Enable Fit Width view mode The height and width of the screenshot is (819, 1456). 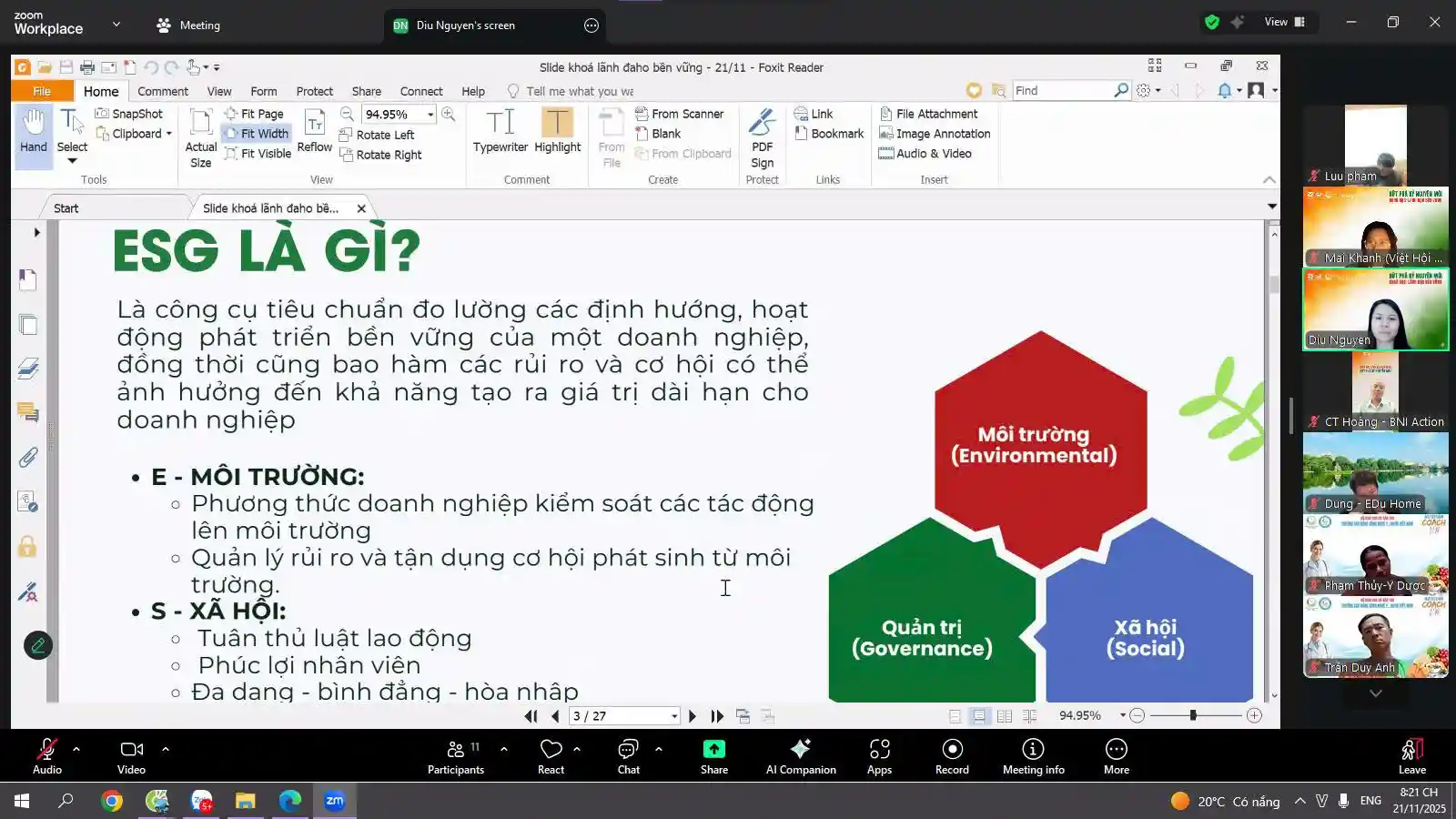[257, 134]
